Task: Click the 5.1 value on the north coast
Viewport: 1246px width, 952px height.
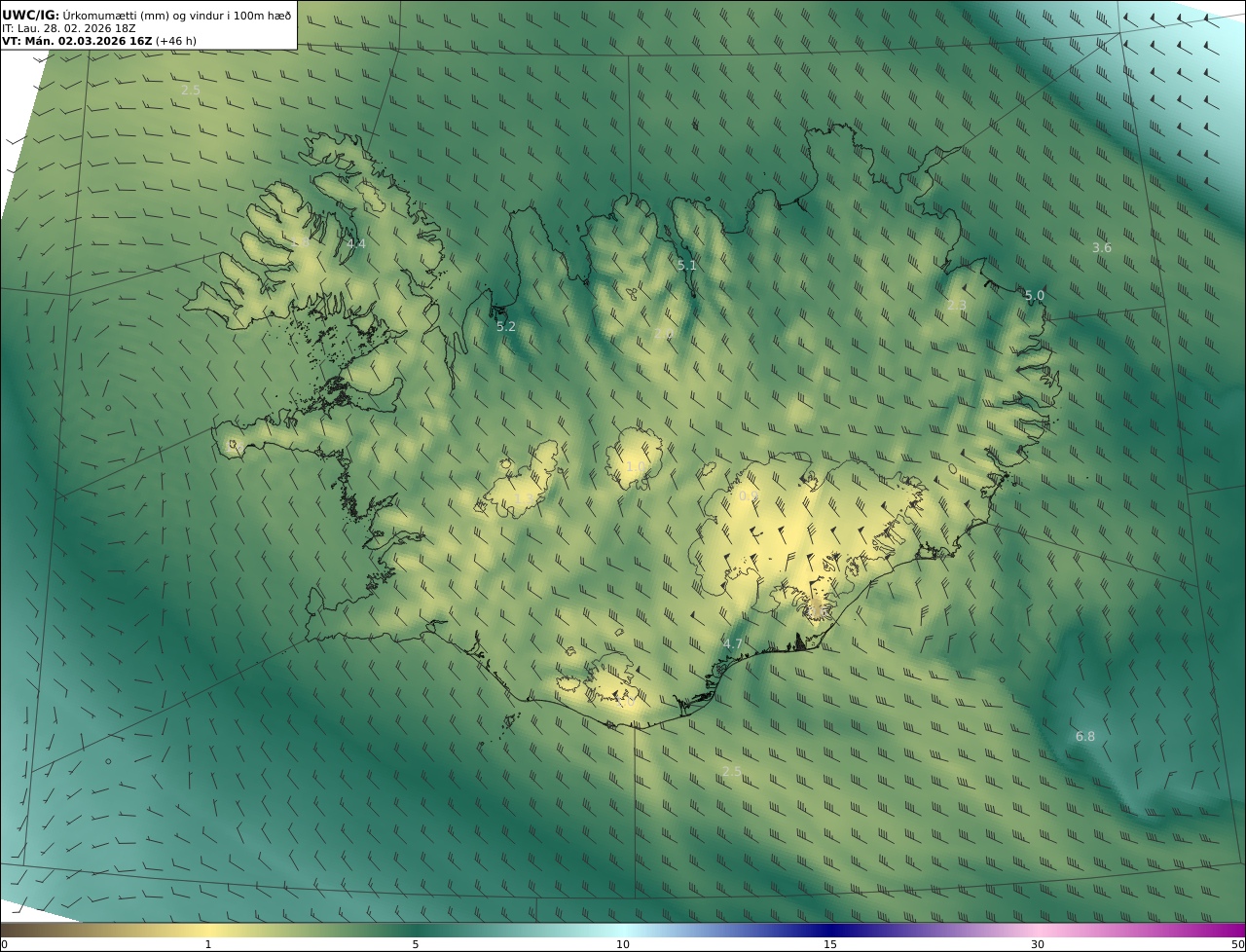Action: [687, 265]
